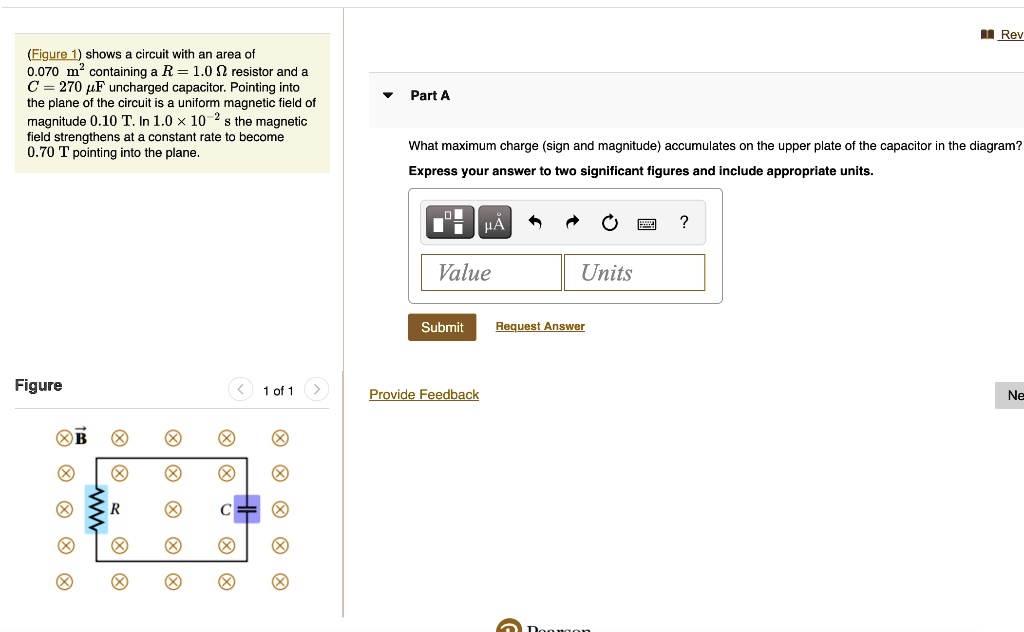The height and width of the screenshot is (632, 1024).
Task: Click the undo arrow in answer toolbar
Action: pyautogui.click(x=535, y=222)
